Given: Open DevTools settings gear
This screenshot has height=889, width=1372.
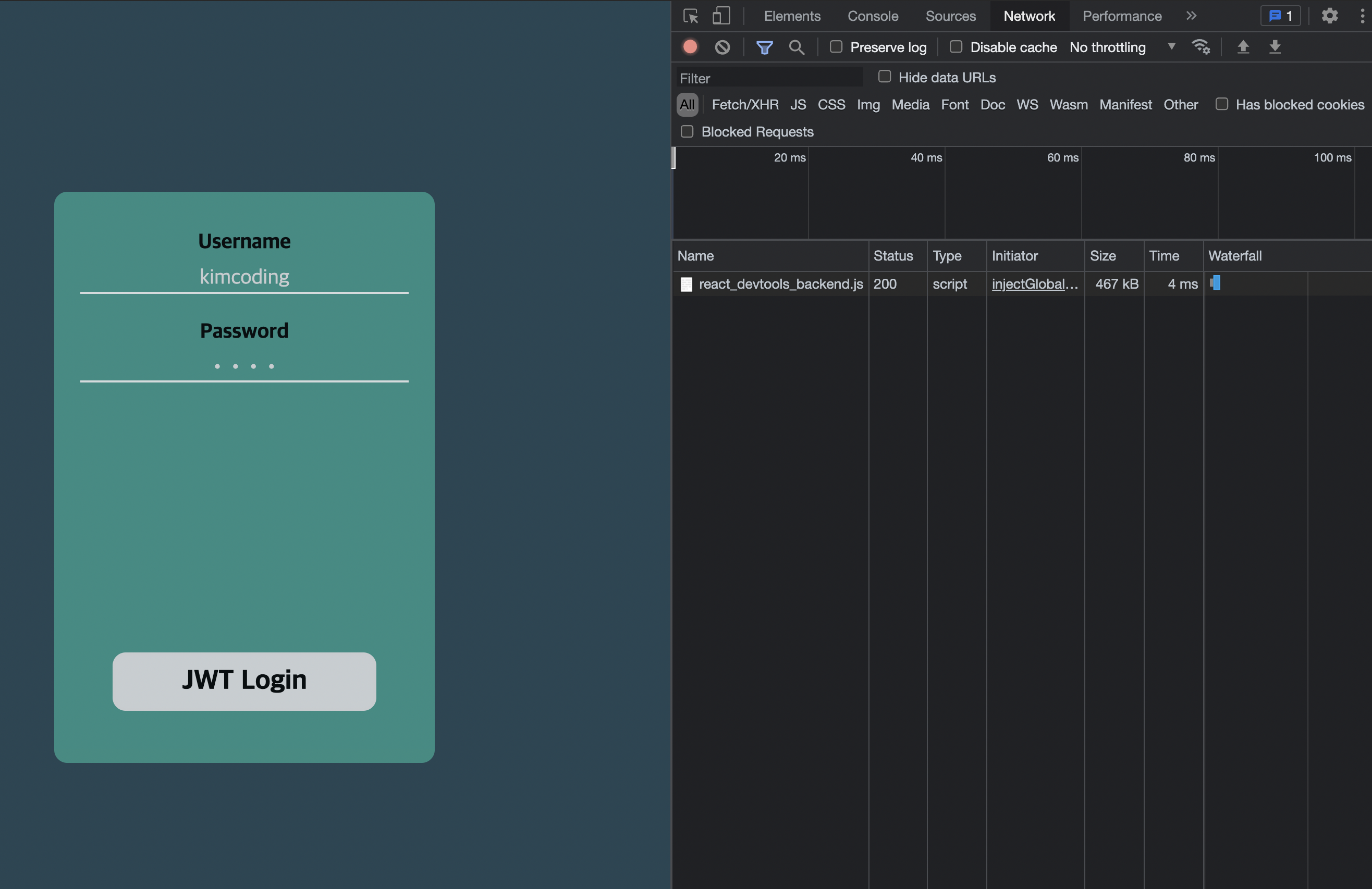Looking at the screenshot, I should (1329, 16).
